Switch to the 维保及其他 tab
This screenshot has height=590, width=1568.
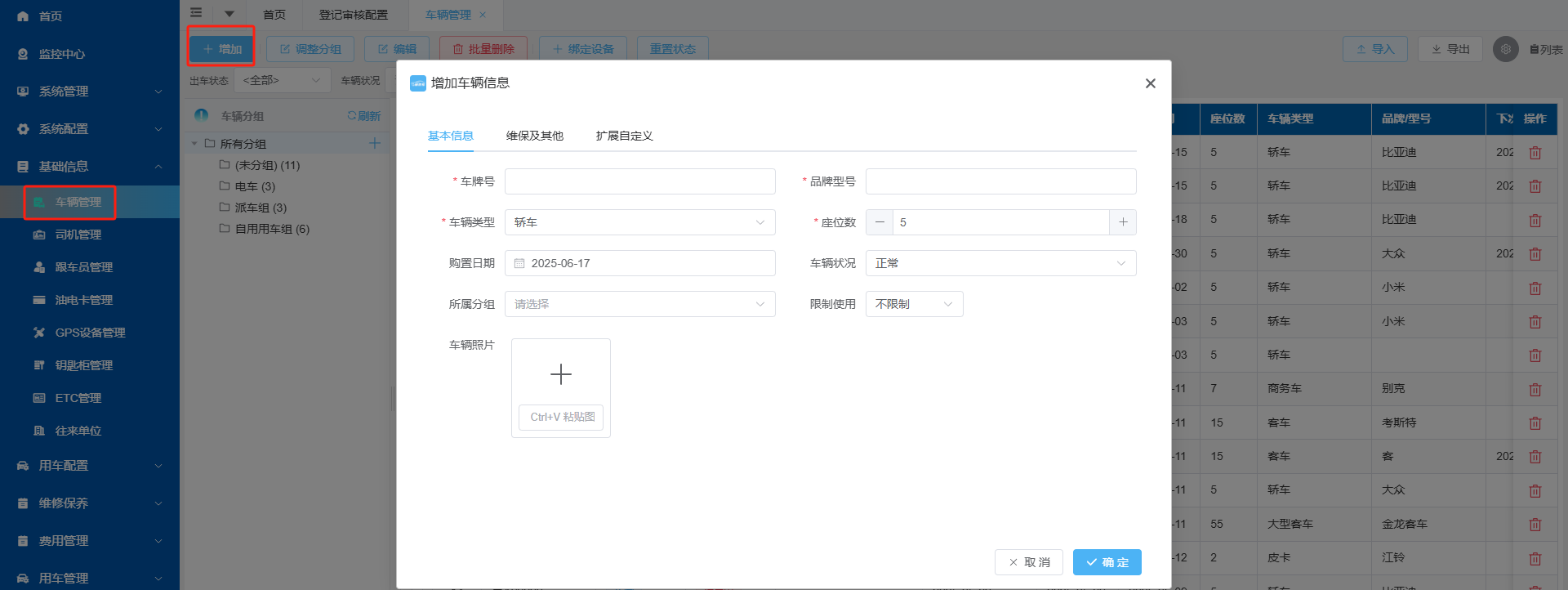pos(535,136)
